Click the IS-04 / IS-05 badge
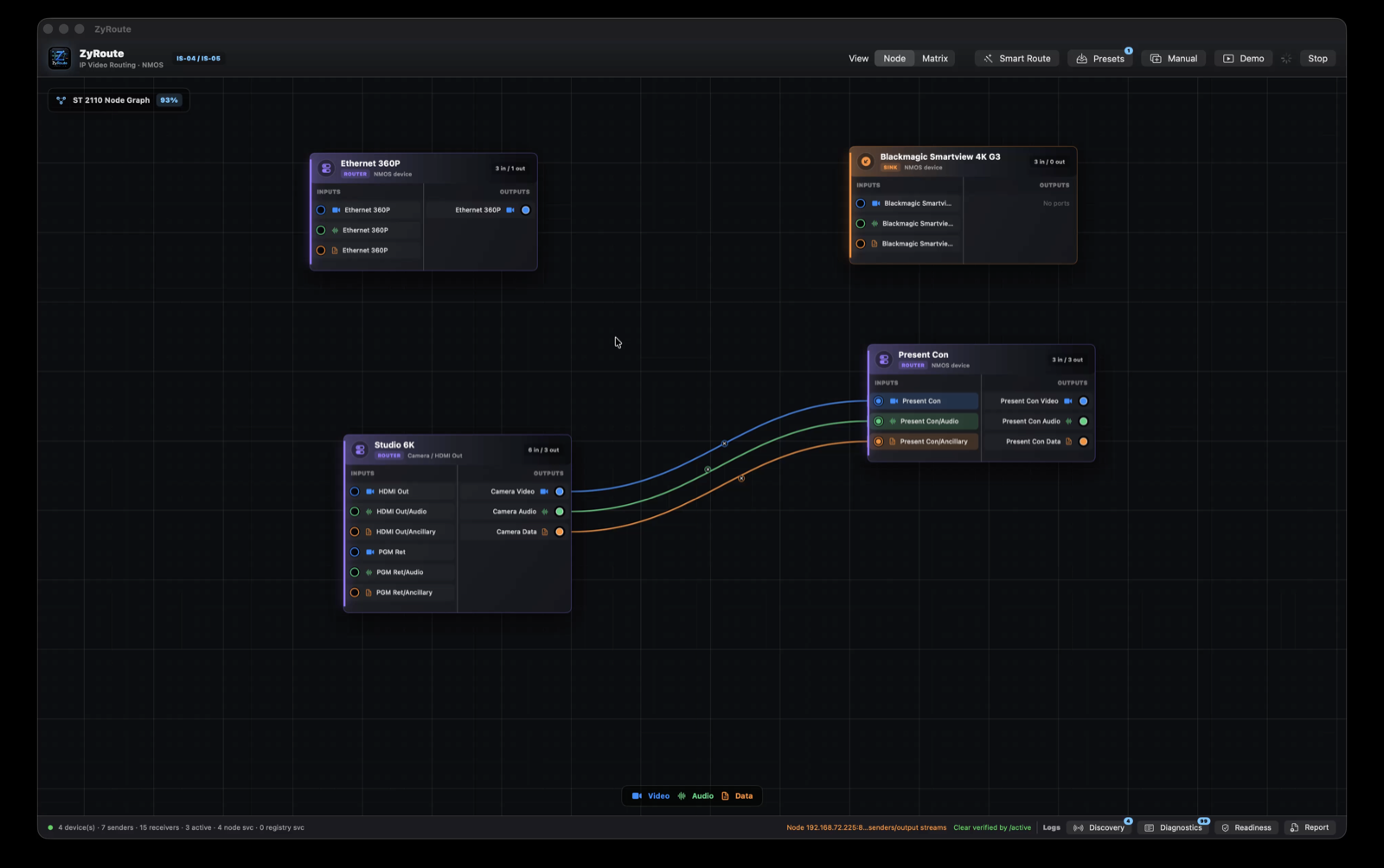Screen dimensions: 1384x868 tap(198, 59)
